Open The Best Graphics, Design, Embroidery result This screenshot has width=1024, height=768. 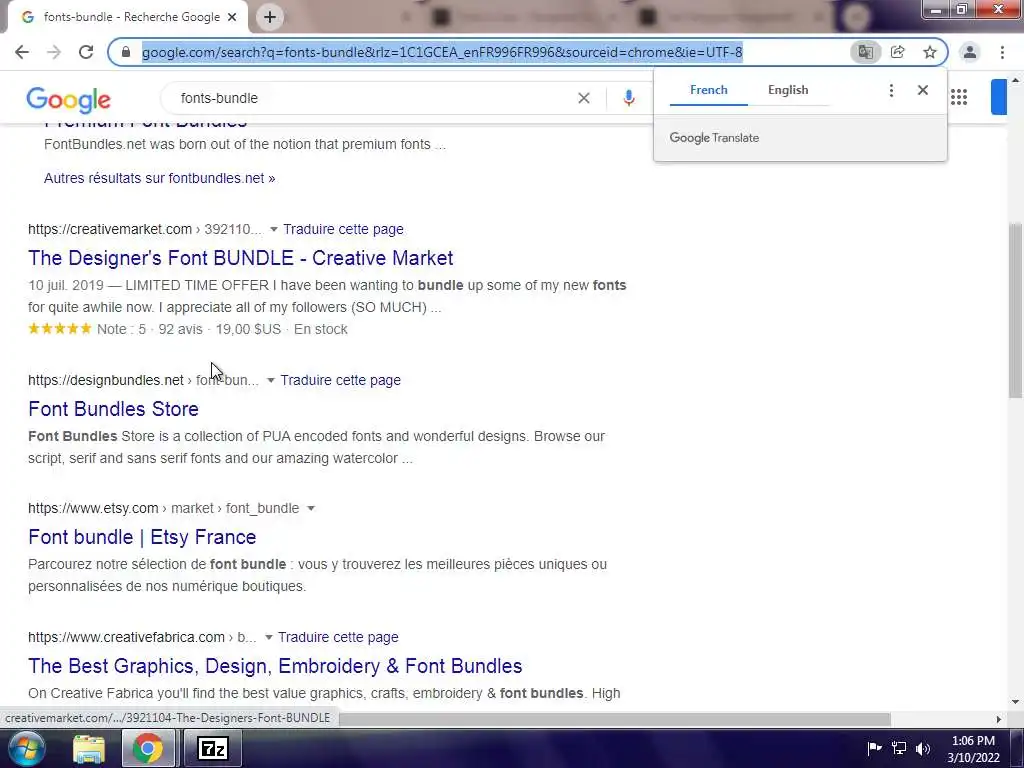(275, 666)
